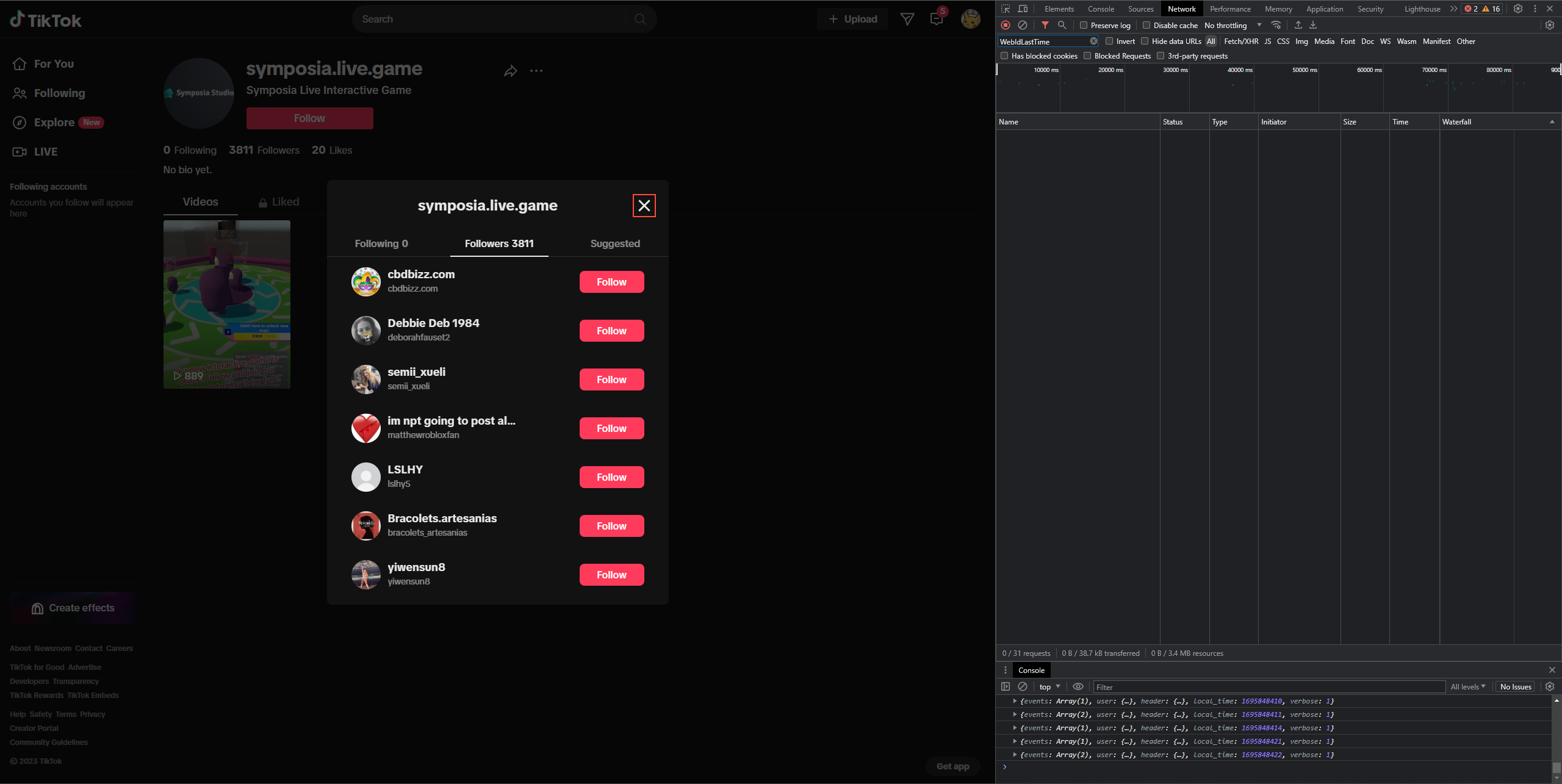This screenshot has width=1562, height=784.
Task: Select the Following 0 tab
Action: click(x=381, y=243)
